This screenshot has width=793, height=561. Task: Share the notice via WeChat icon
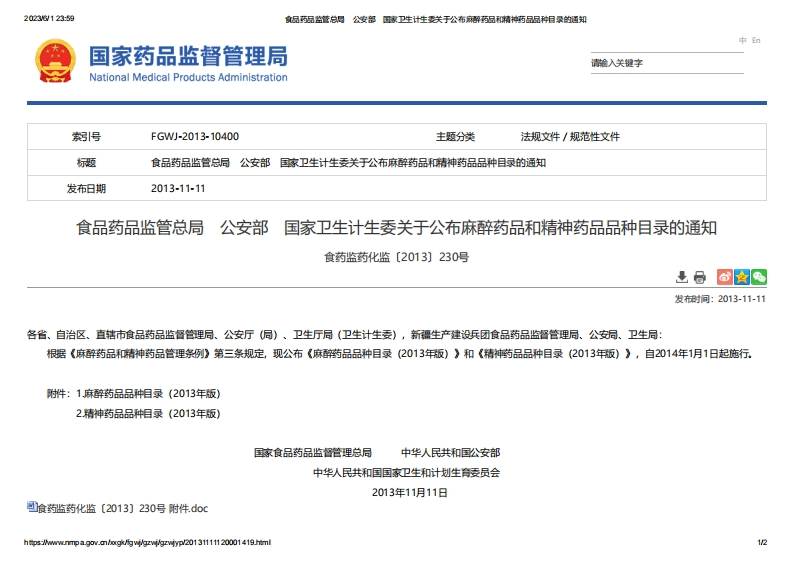tap(759, 277)
